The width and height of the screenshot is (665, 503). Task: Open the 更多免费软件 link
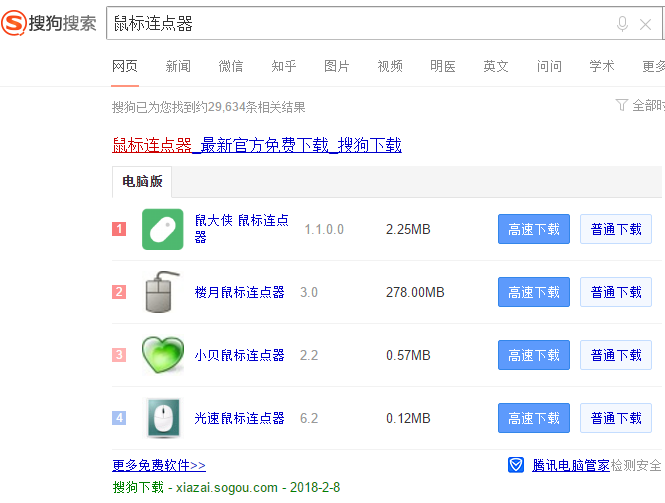[x=159, y=465]
